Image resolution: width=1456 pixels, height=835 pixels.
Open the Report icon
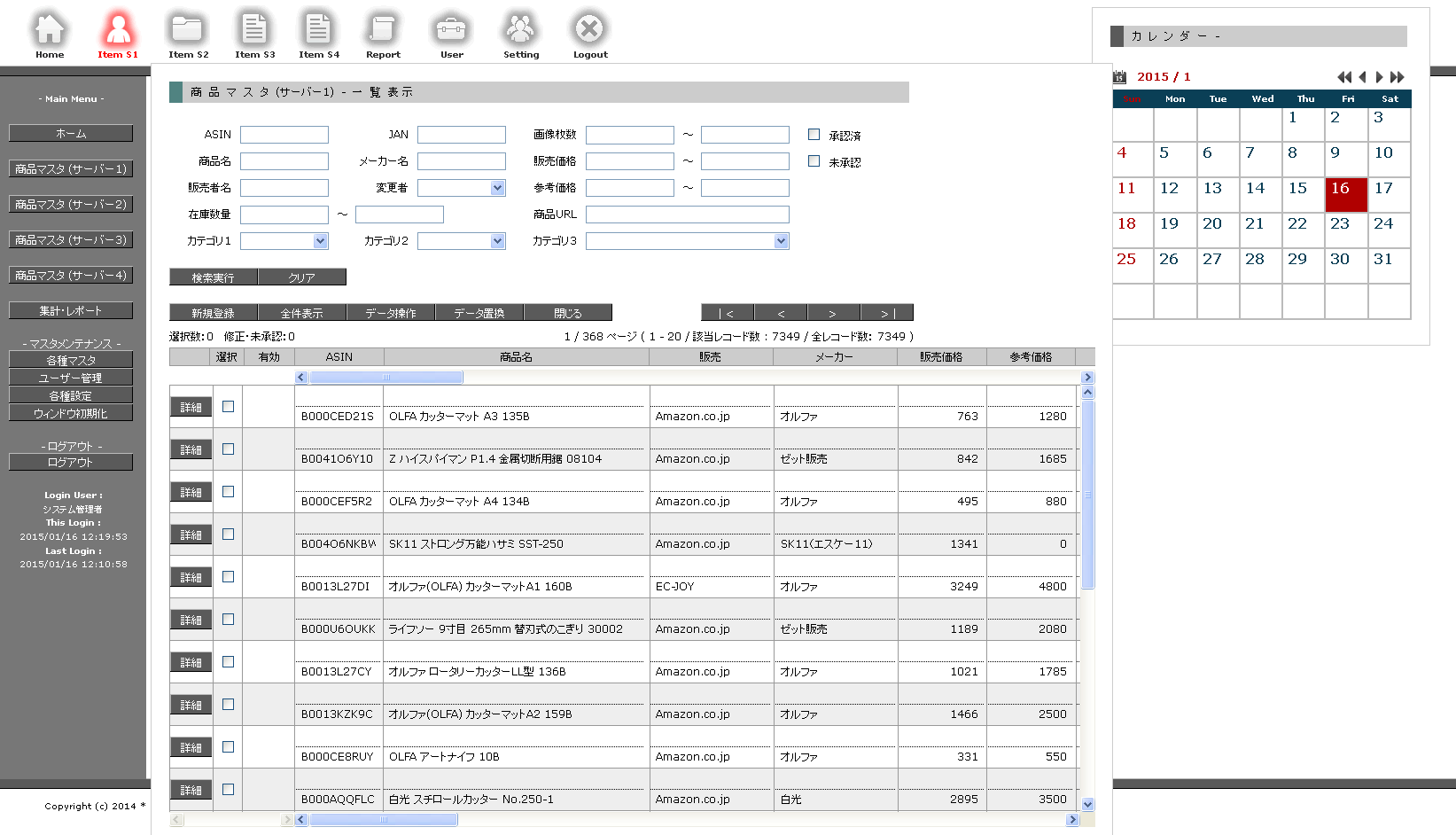pyautogui.click(x=383, y=31)
